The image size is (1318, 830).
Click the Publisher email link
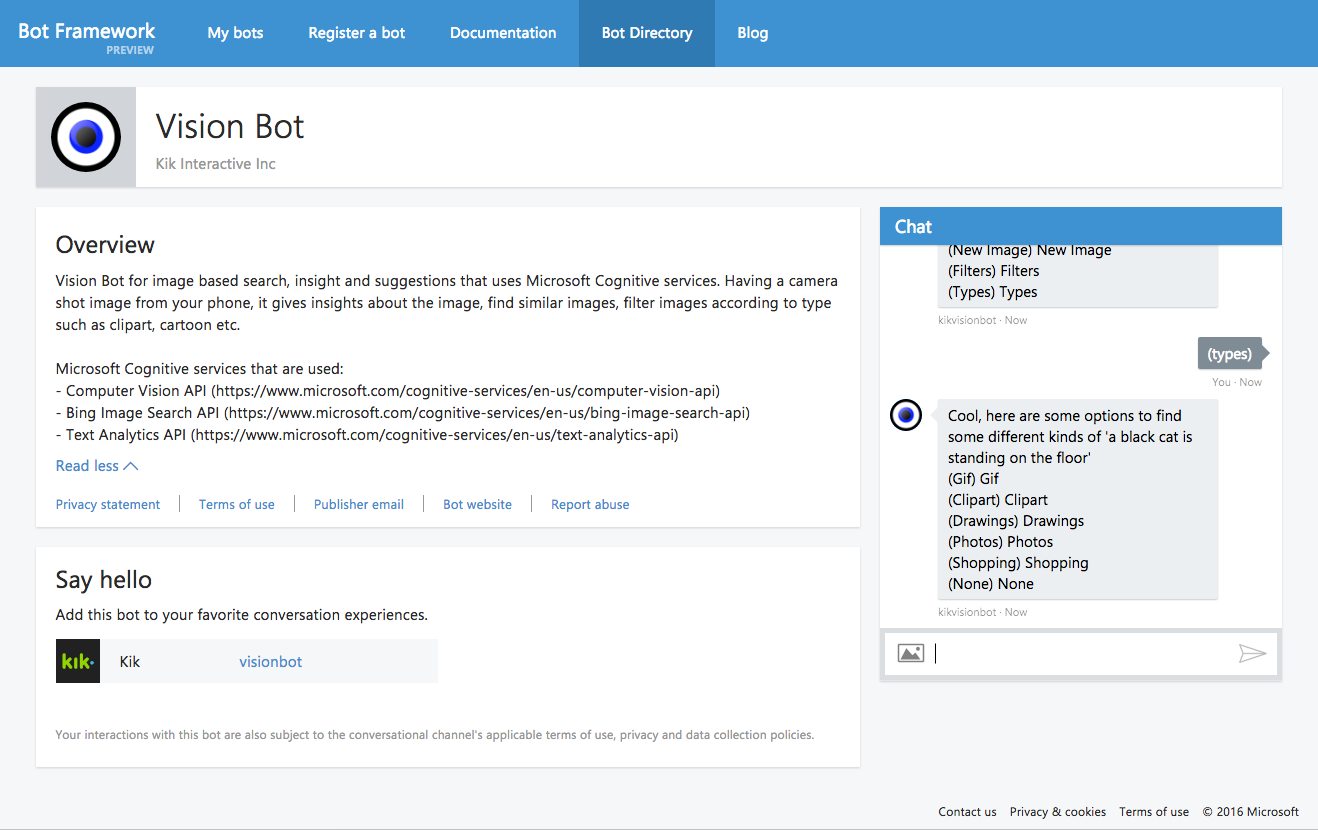pos(359,505)
